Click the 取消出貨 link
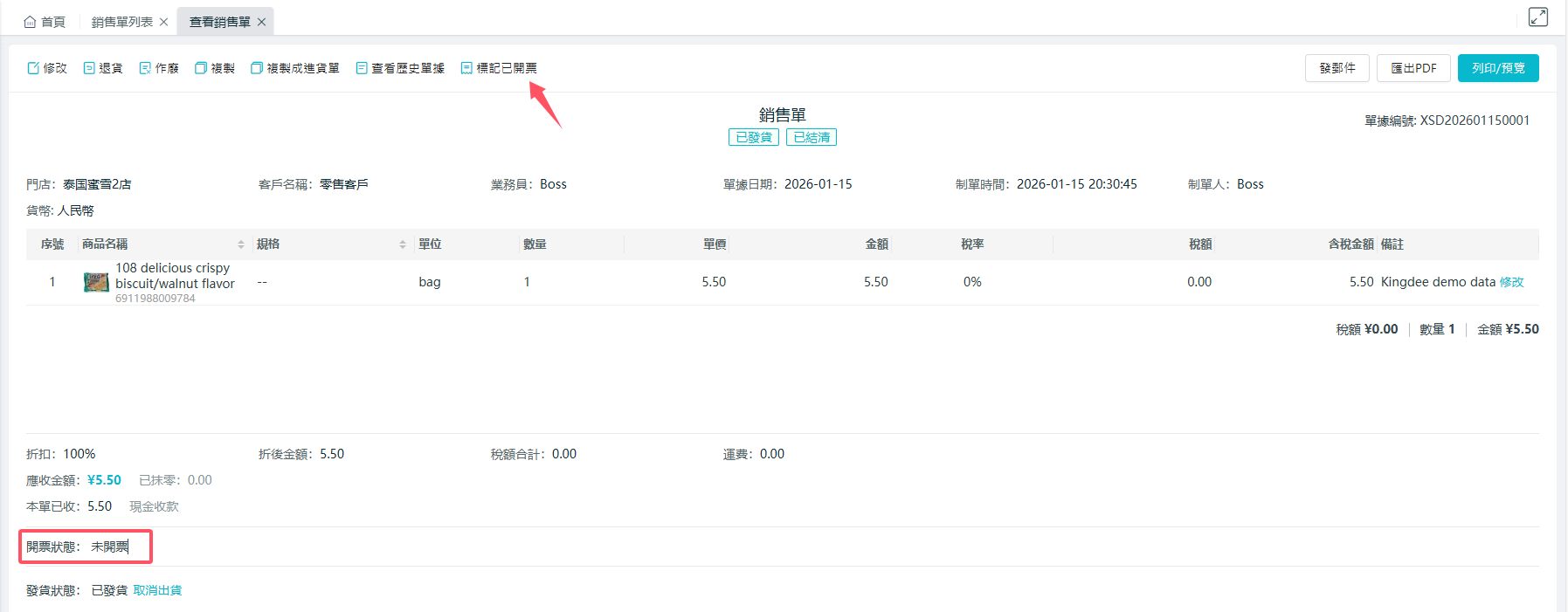 (157, 591)
